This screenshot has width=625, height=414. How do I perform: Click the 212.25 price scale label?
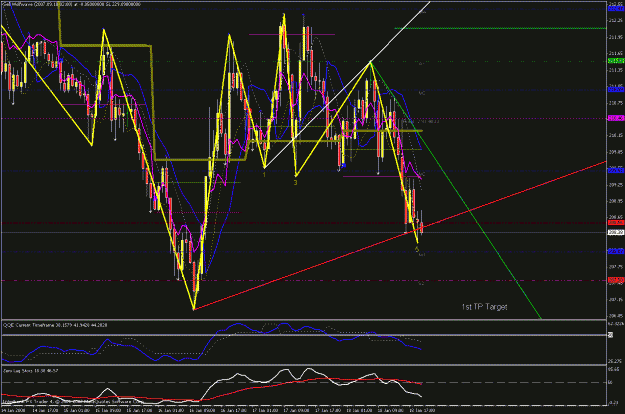pos(616,20)
